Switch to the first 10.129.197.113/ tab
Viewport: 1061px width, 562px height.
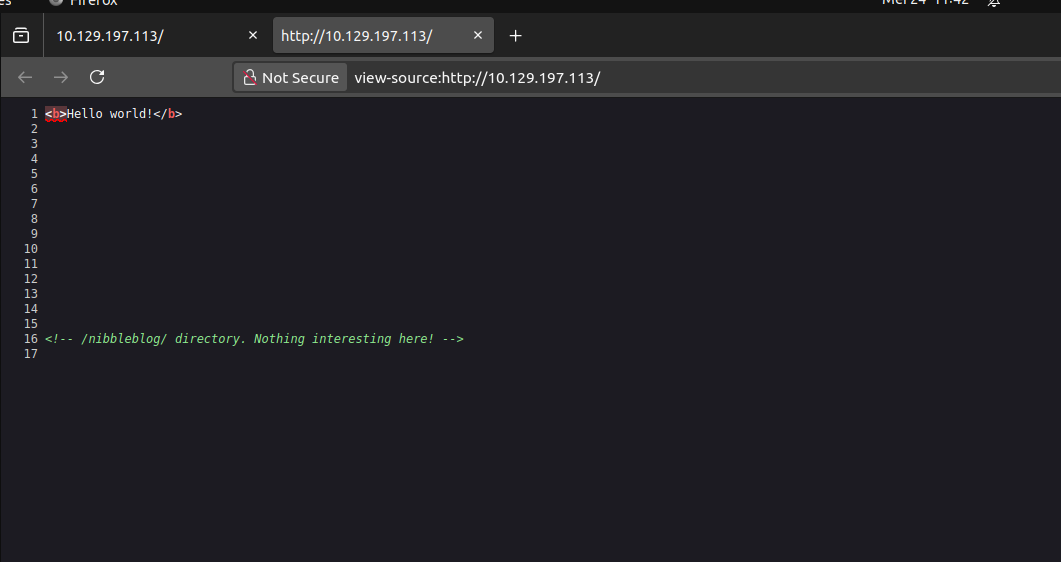point(140,36)
